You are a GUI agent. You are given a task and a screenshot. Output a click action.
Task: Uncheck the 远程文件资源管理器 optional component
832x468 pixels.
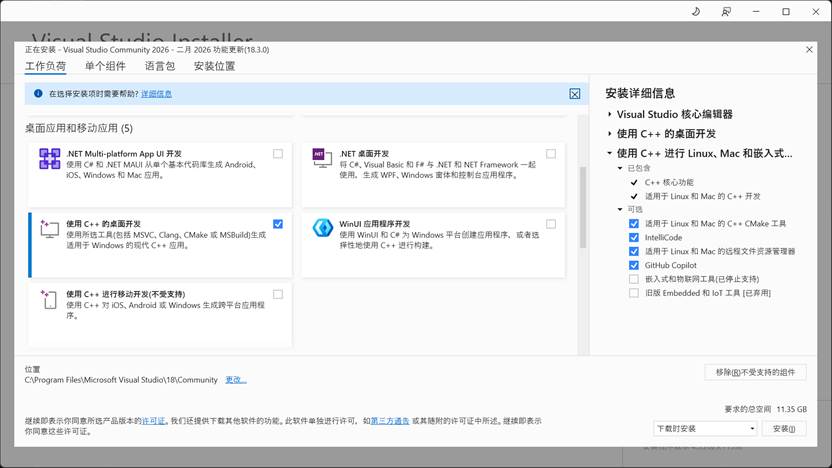click(634, 251)
